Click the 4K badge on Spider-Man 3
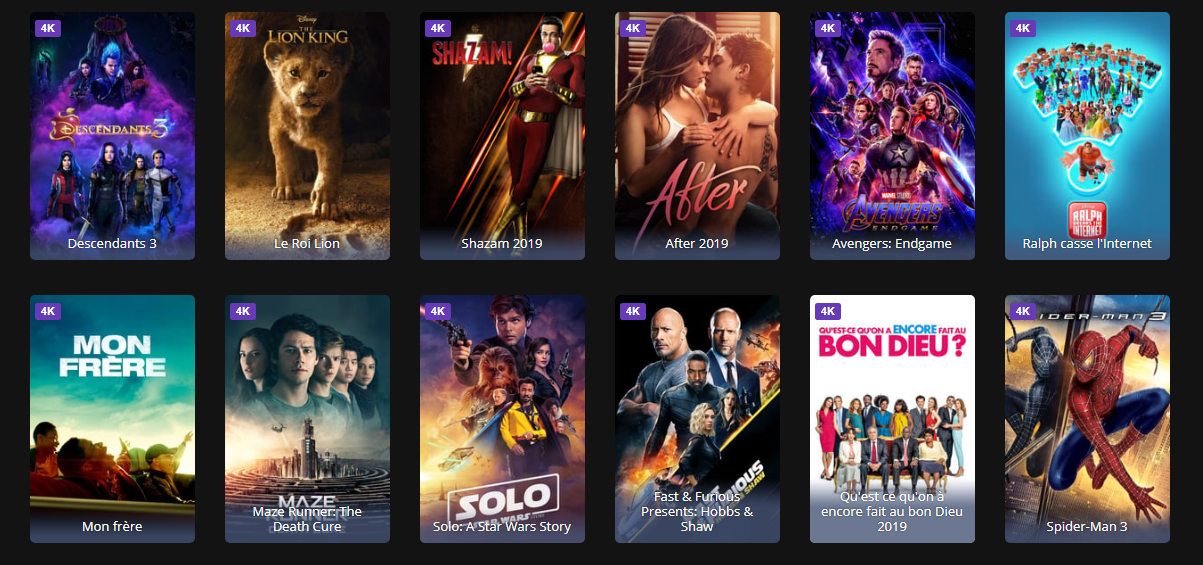 pyautogui.click(x=1023, y=311)
